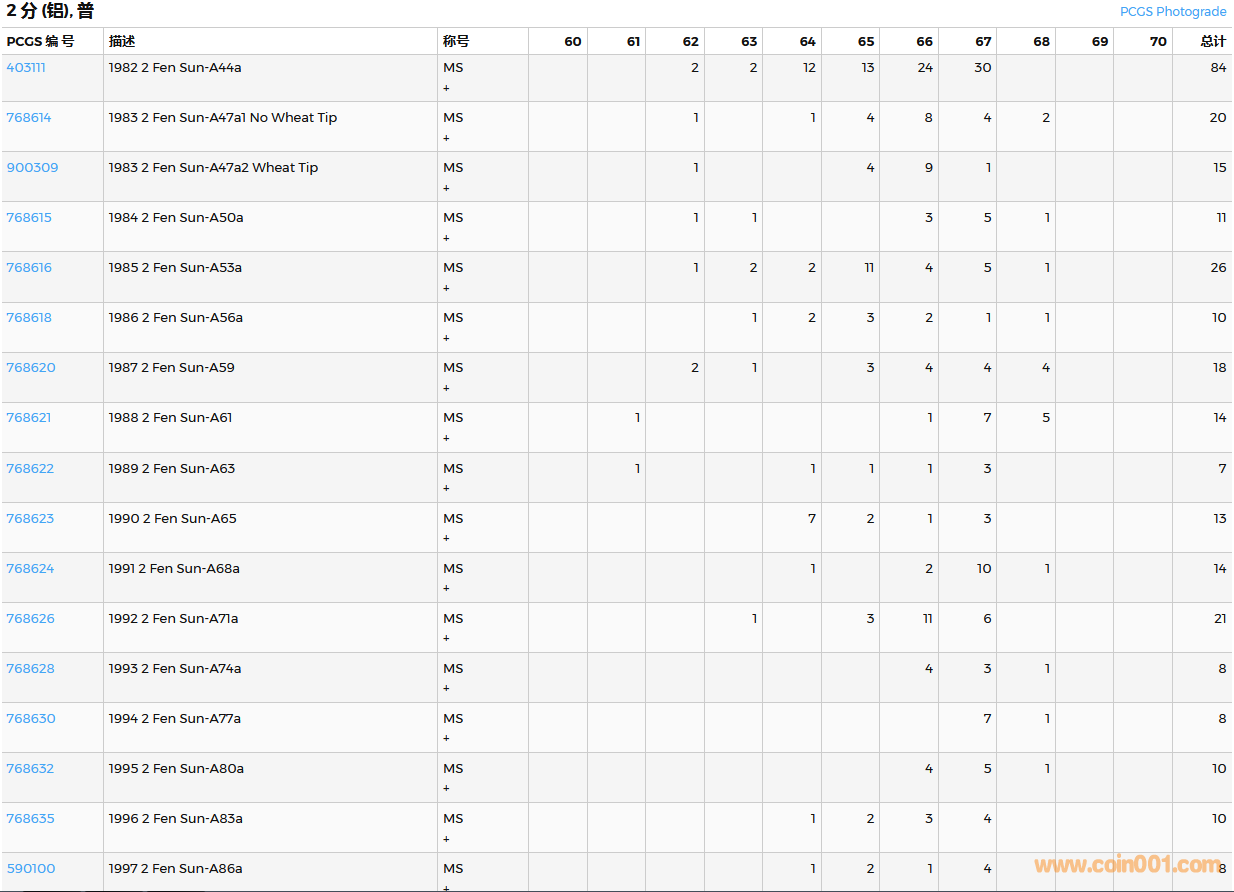Expand plus sign in 1996 2 Fen row

click(446, 839)
